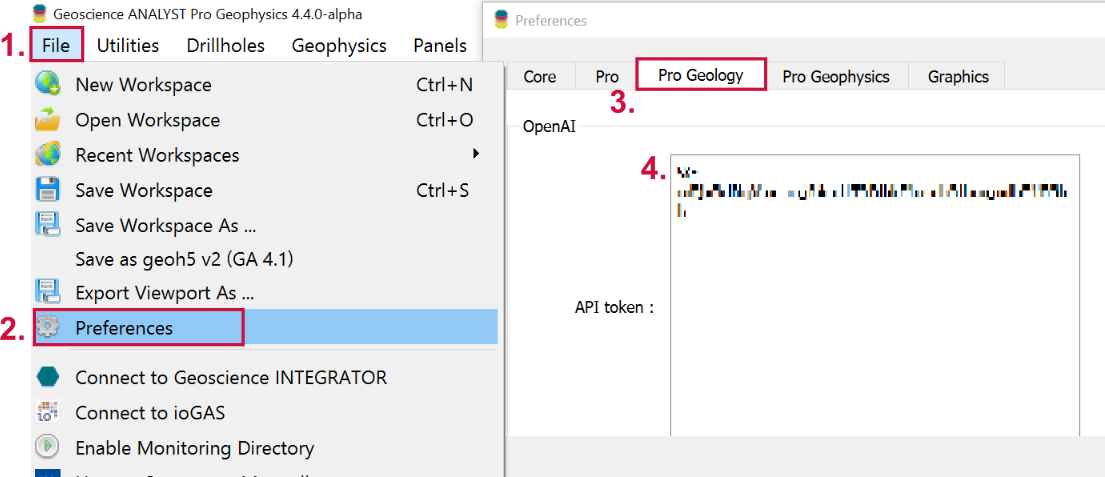Select Save as geoh5 v2 option
Image resolution: width=1105 pixels, height=477 pixels.
coord(184,259)
